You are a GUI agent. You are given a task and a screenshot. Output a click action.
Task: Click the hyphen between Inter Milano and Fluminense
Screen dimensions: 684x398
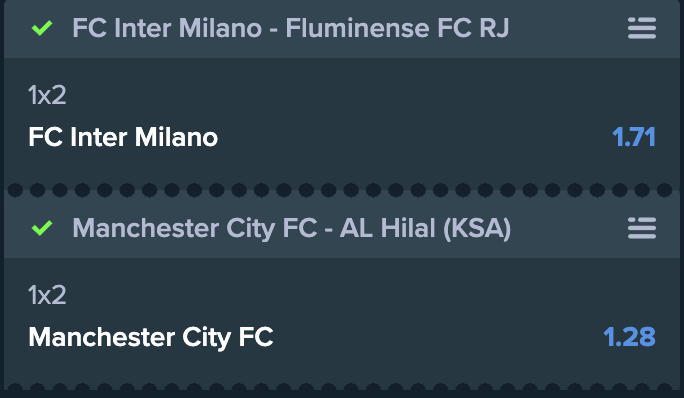274,30
